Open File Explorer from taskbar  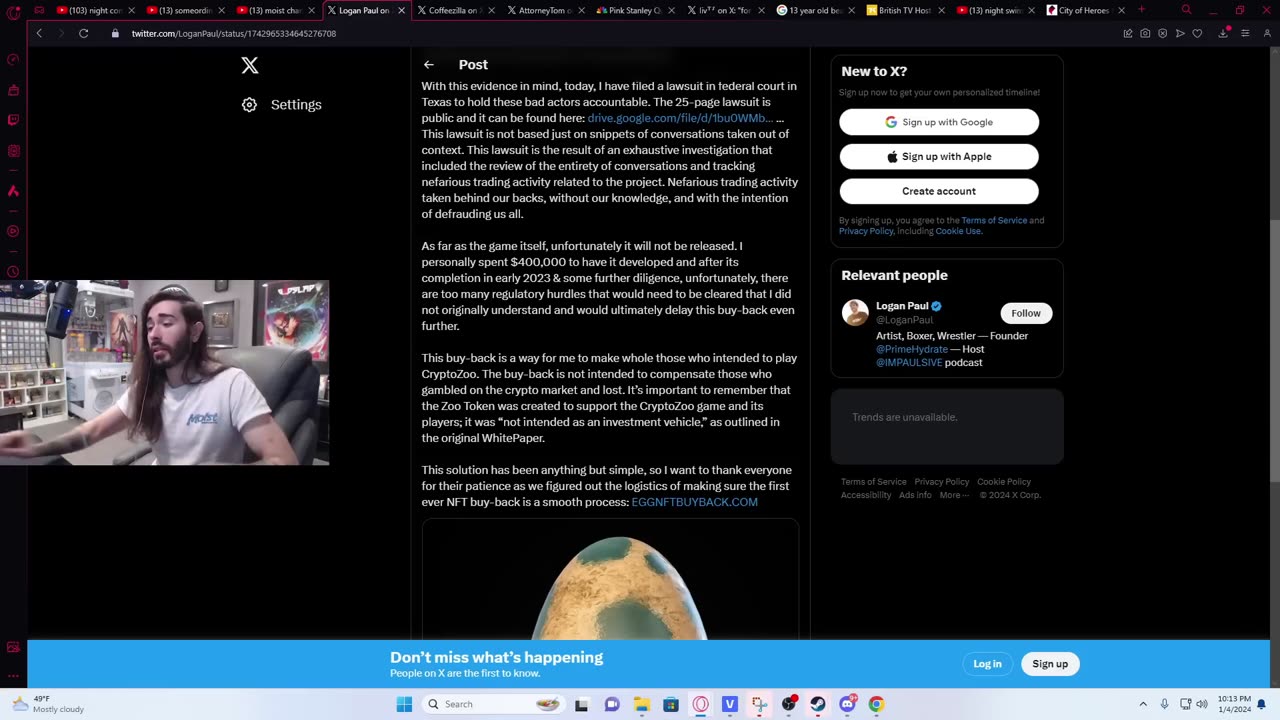(x=641, y=704)
